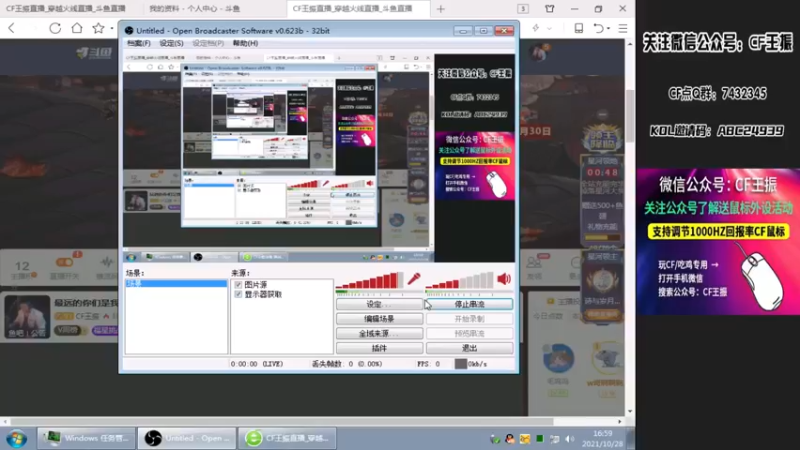The image size is (800, 450).
Task: Open the Windows Start button
Action: 17,439
